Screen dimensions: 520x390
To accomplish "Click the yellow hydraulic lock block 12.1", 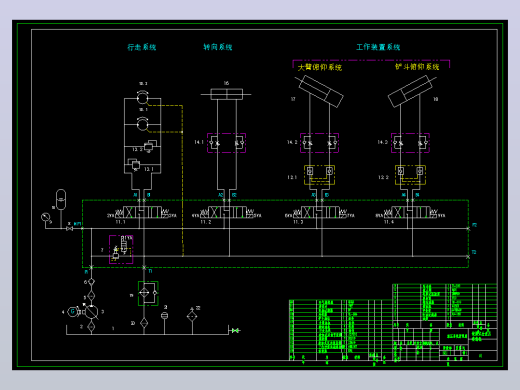I will 319,175.
